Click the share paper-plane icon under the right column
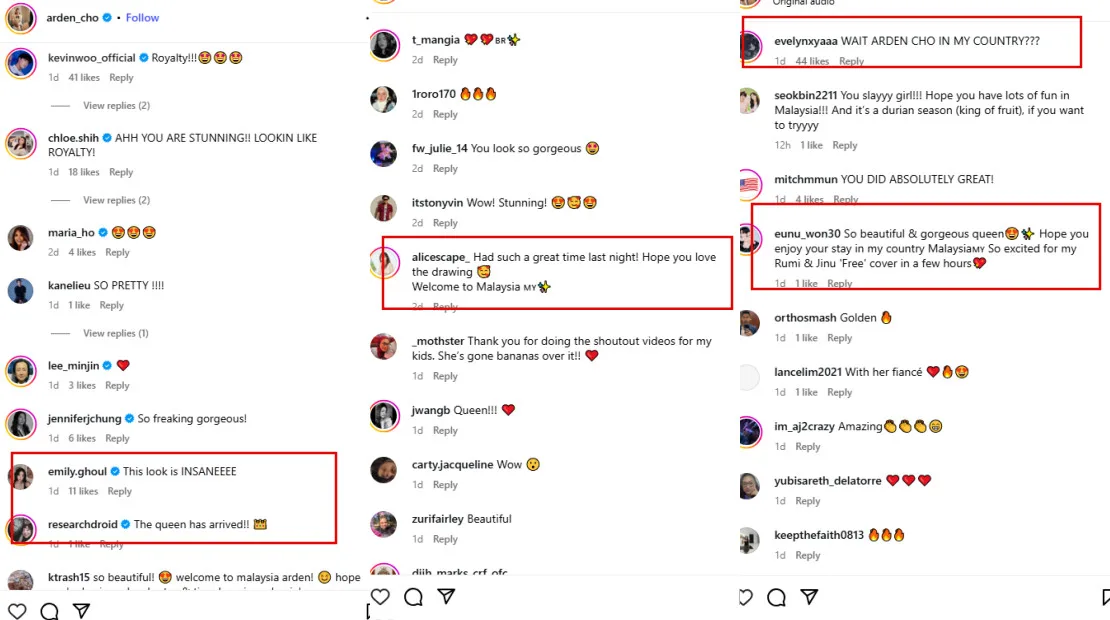Image resolution: width=1110 pixels, height=620 pixels. [x=809, y=597]
